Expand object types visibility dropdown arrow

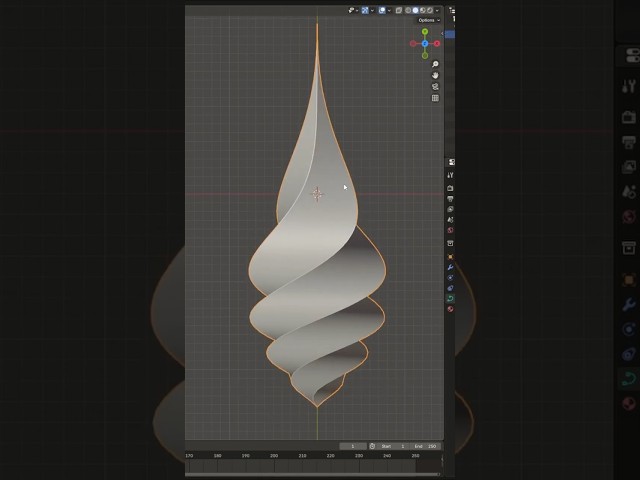pyautogui.click(x=357, y=11)
